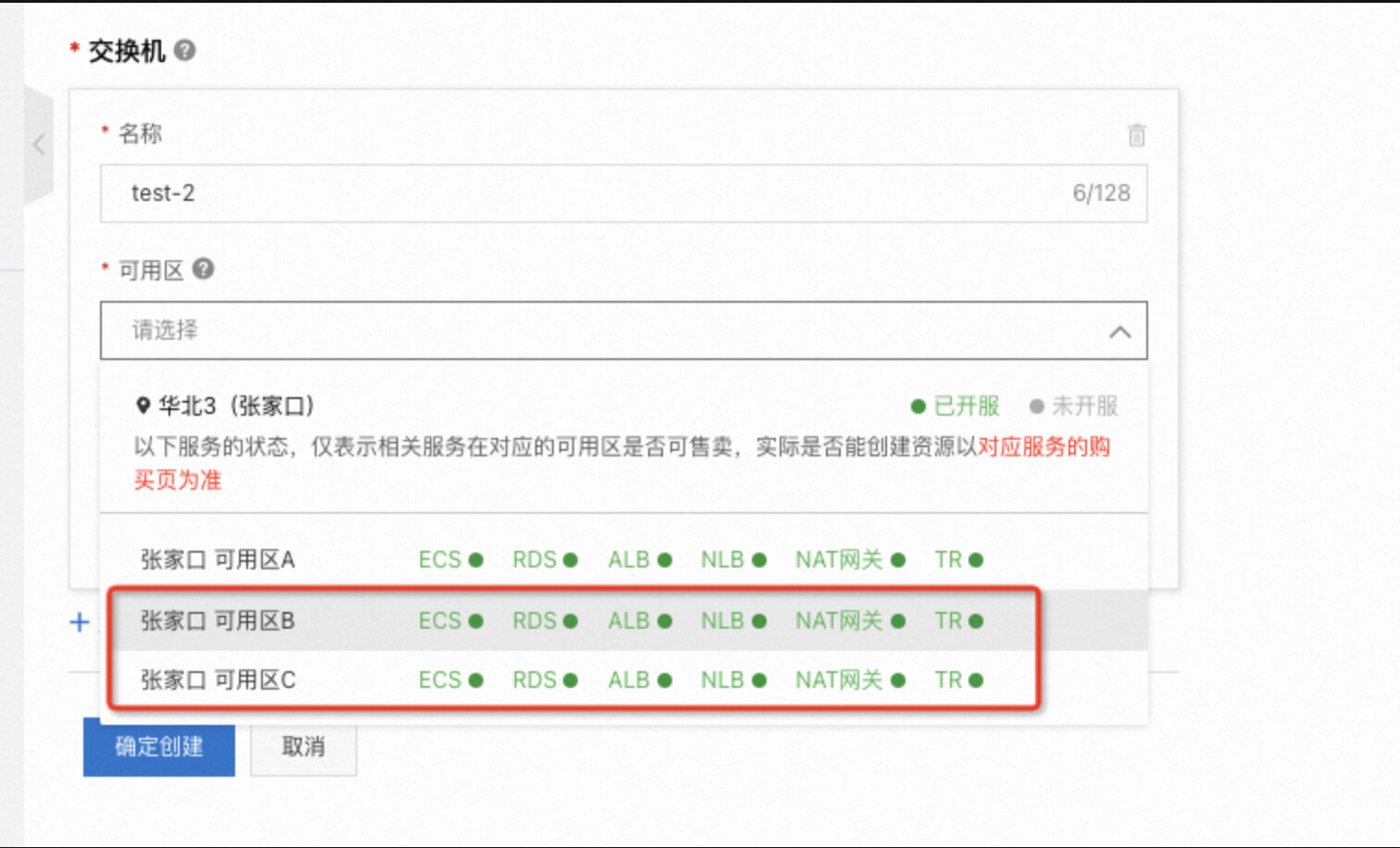The image size is (1400, 848).
Task: Collapse the left side panel arrow
Action: click(x=39, y=144)
